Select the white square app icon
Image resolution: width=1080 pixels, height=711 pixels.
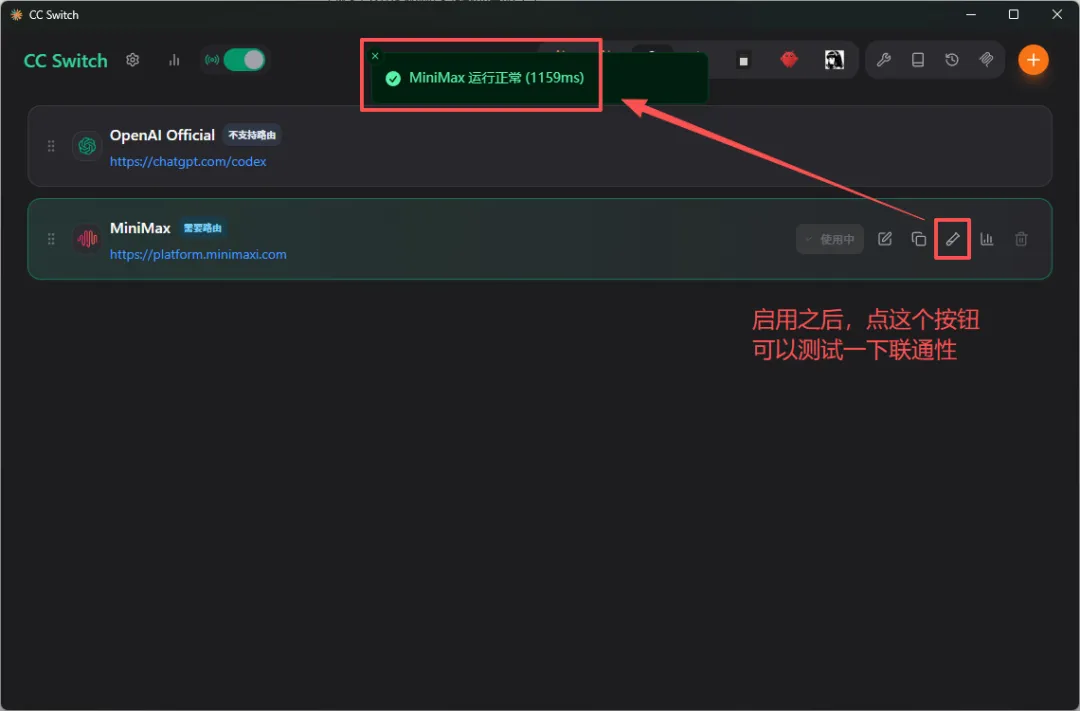point(743,61)
